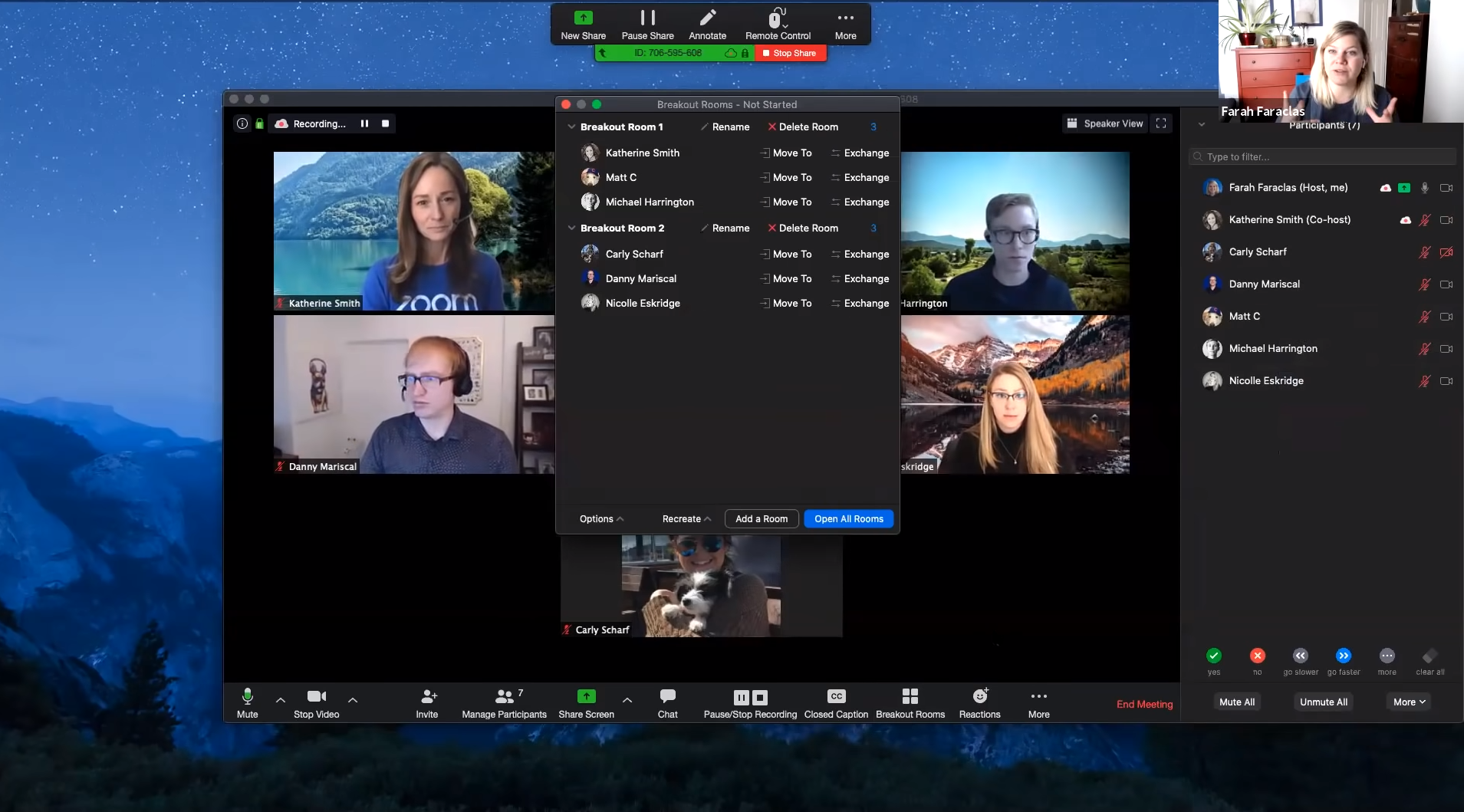This screenshot has height=812, width=1464.
Task: Open More dropdown in participants panel
Action: (1410, 702)
